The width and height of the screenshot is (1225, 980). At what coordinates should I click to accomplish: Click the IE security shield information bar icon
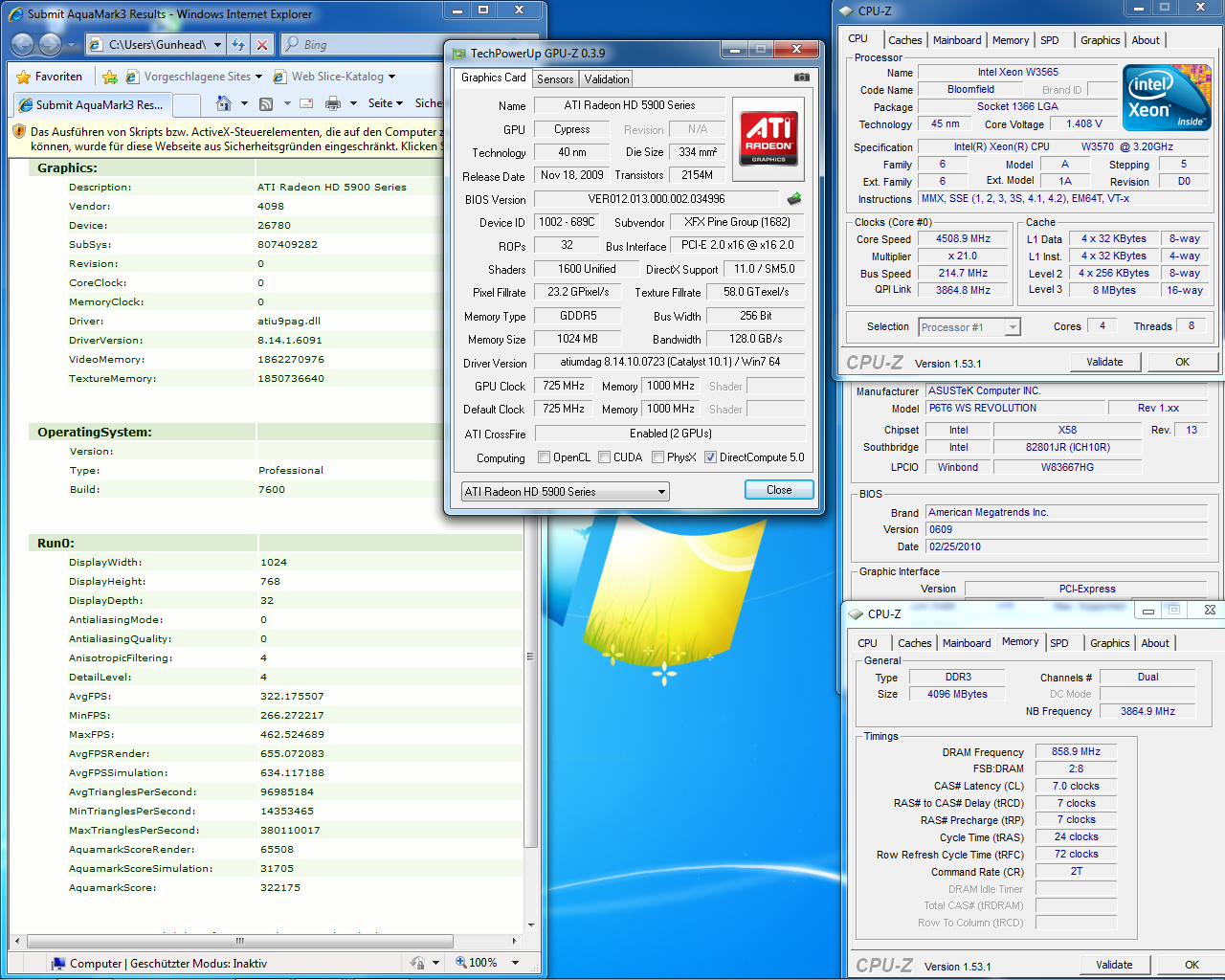18,132
